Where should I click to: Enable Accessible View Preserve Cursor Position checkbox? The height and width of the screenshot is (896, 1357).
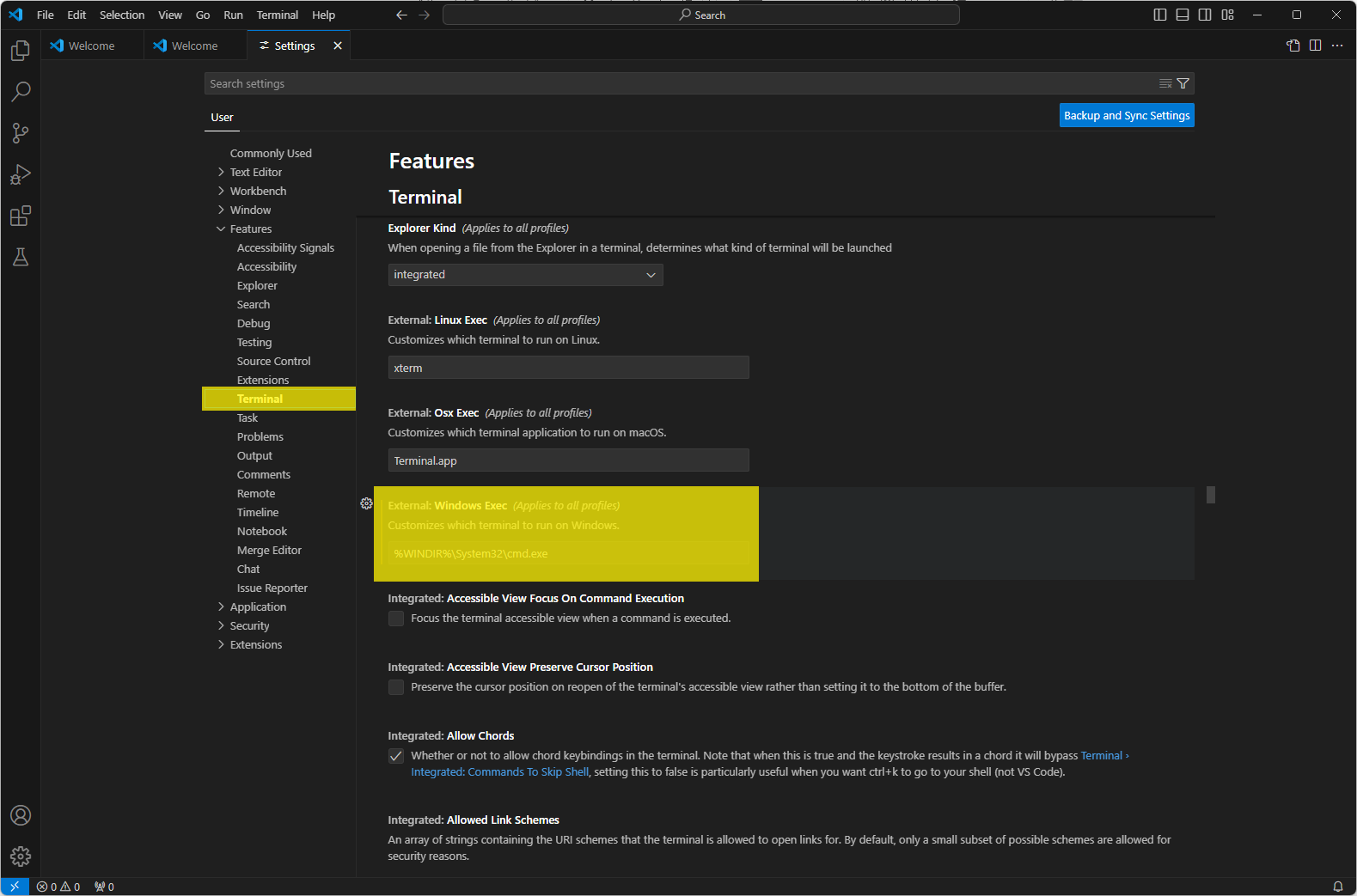click(396, 687)
